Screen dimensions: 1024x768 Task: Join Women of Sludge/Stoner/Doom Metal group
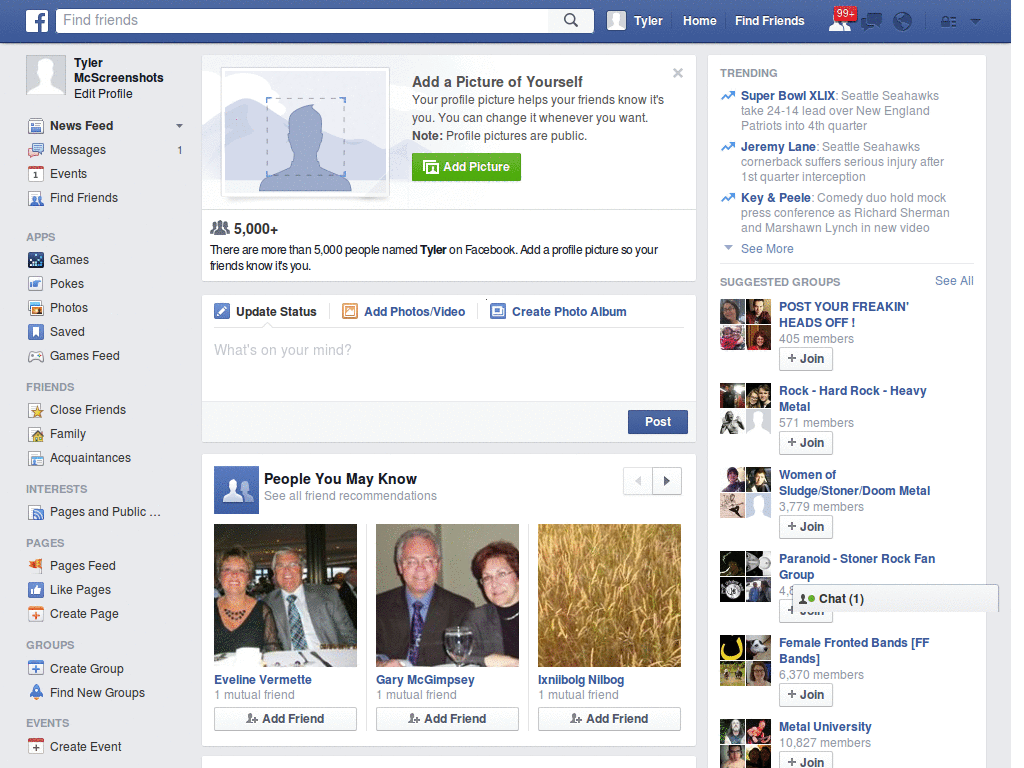pyautogui.click(x=806, y=526)
